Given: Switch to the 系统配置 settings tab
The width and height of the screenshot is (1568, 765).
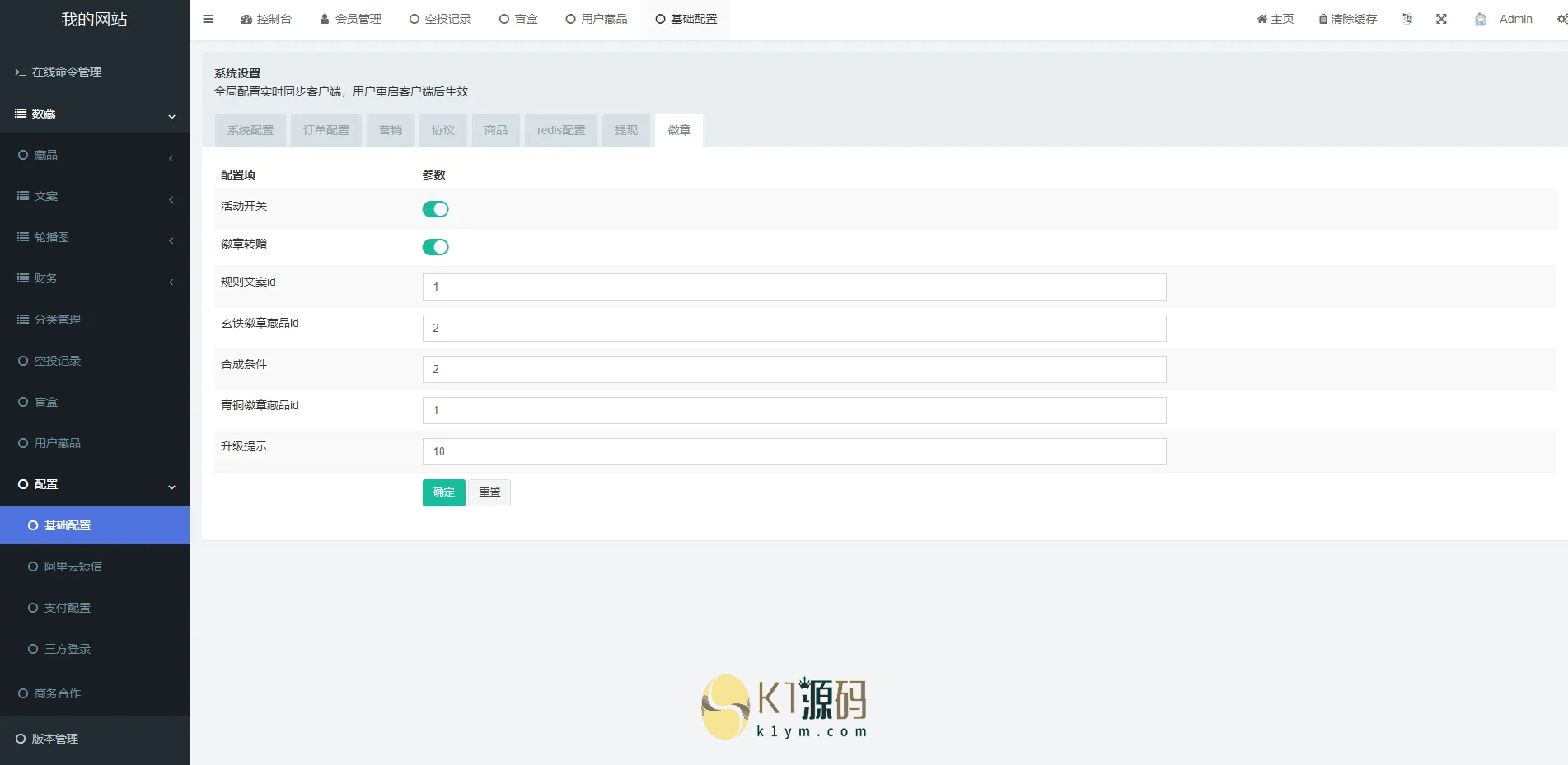Looking at the screenshot, I should [250, 130].
